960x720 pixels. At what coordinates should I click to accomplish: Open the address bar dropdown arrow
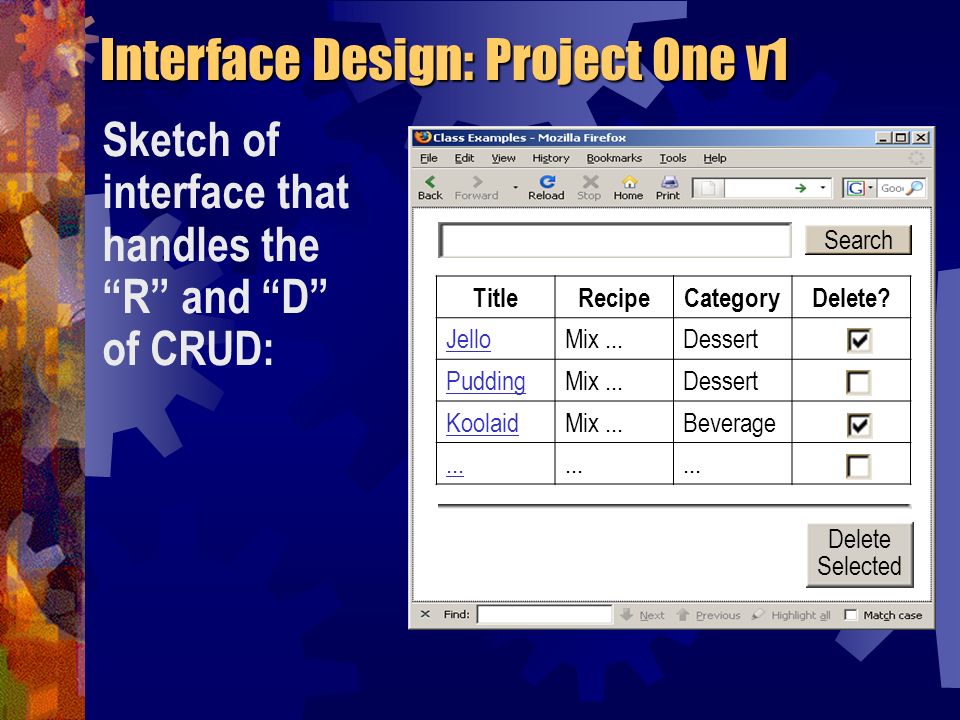(822, 187)
